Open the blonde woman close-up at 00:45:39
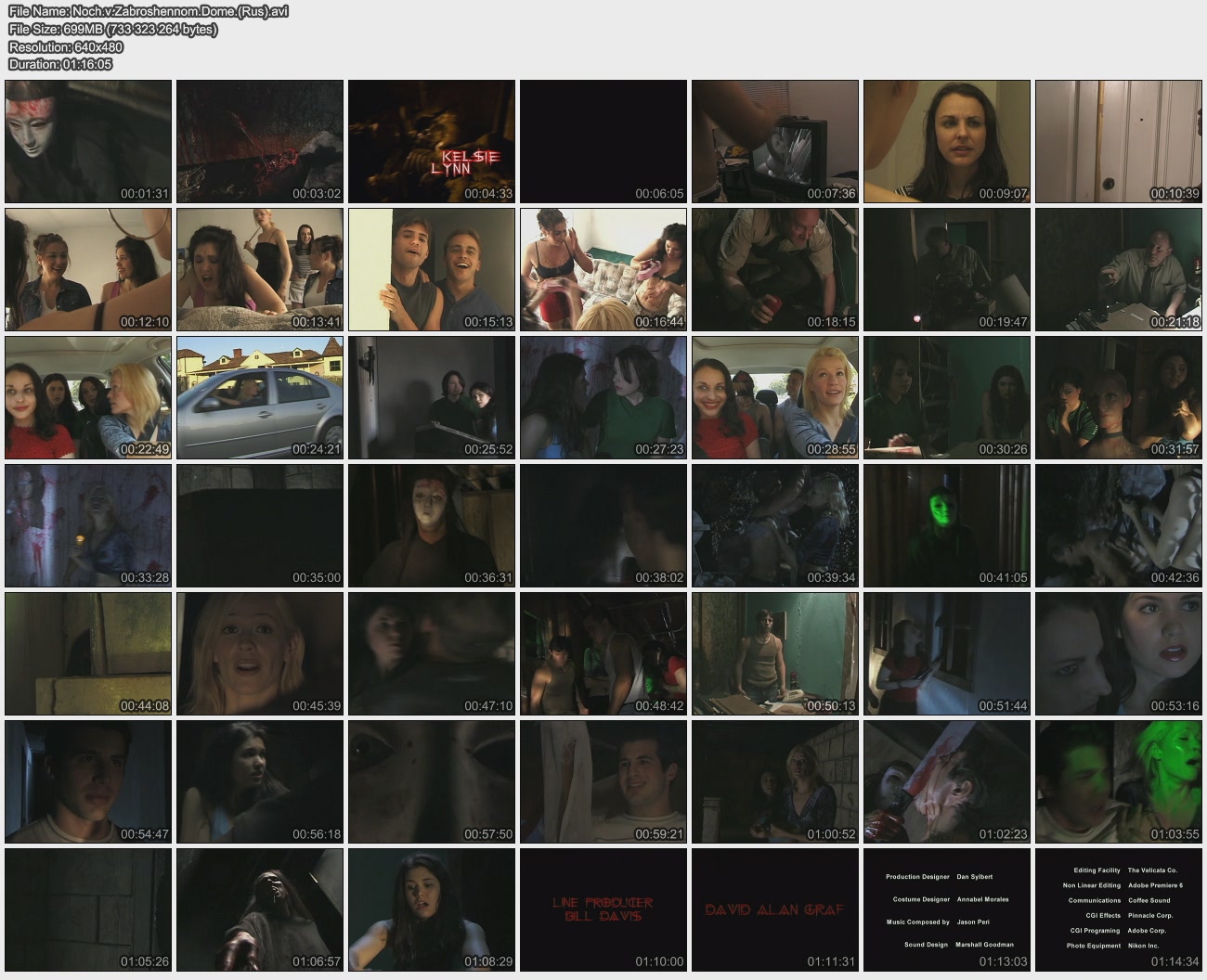The image size is (1207, 980). [260, 653]
